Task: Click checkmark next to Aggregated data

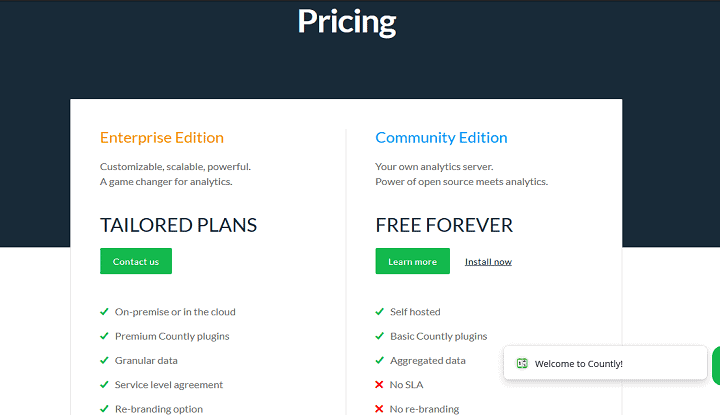Action: (x=379, y=360)
